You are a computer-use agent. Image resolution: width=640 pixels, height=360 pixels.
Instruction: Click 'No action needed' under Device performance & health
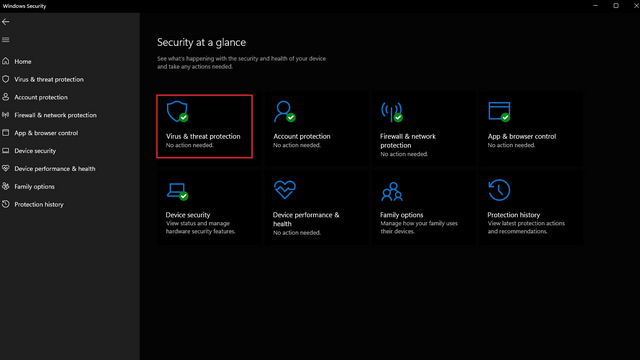[x=297, y=233]
